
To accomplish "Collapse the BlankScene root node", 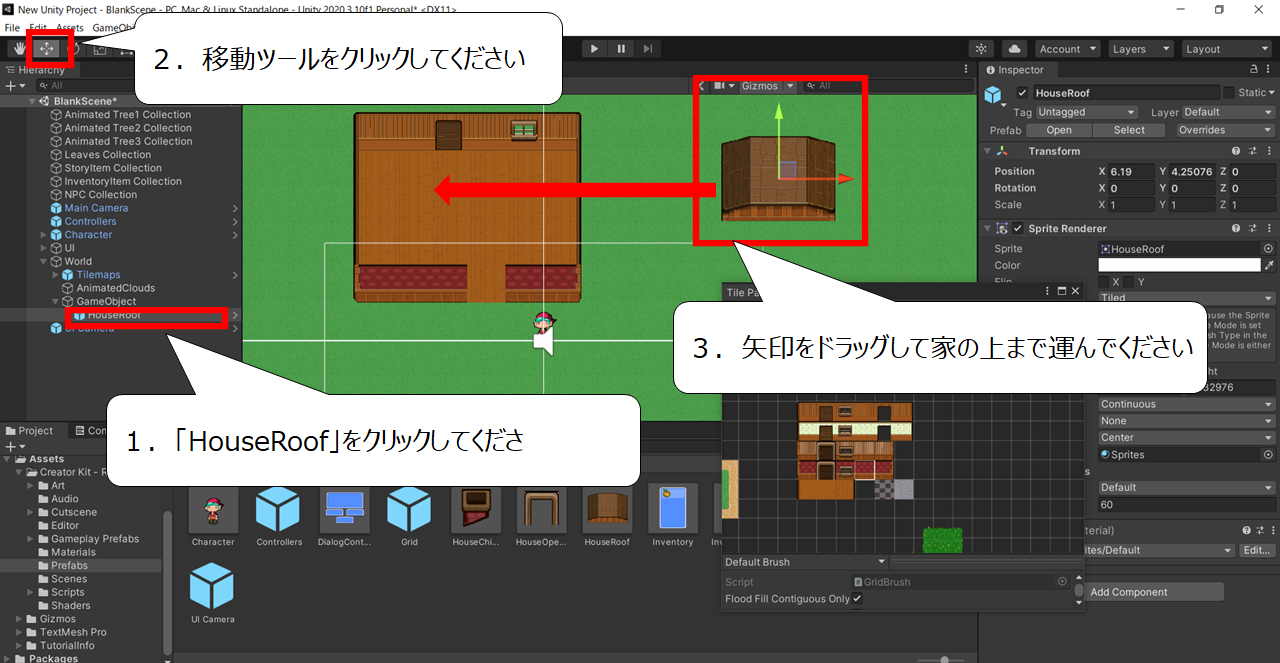I will point(33,101).
